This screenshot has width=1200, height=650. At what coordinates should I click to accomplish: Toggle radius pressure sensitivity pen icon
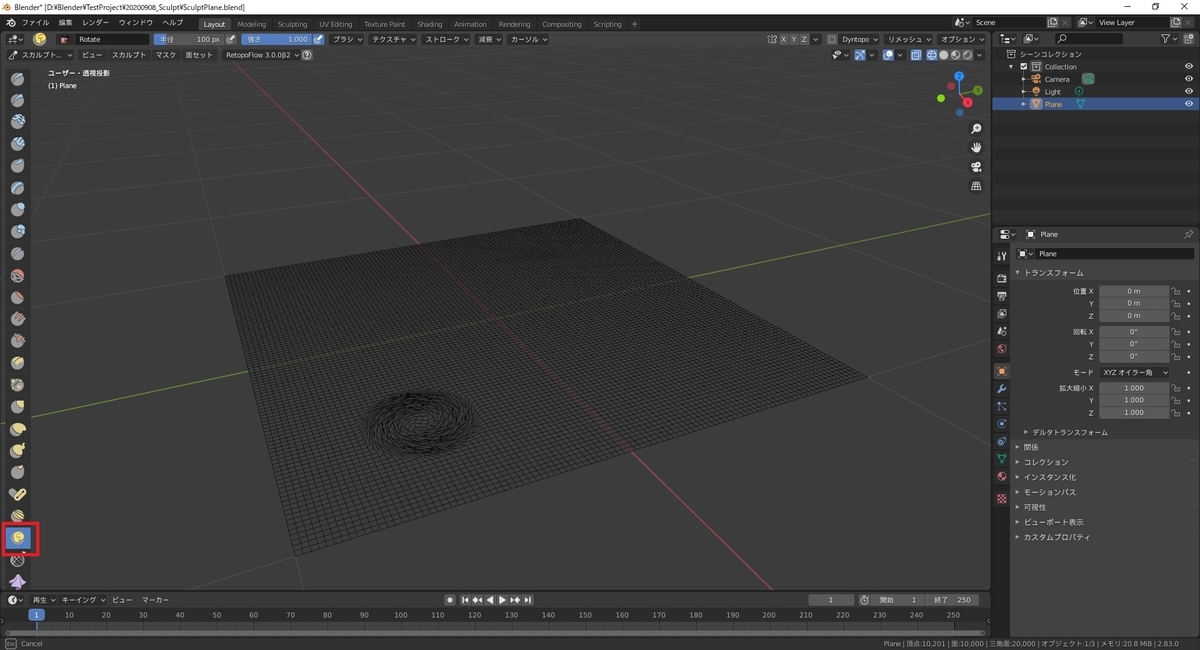pyautogui.click(x=231, y=39)
